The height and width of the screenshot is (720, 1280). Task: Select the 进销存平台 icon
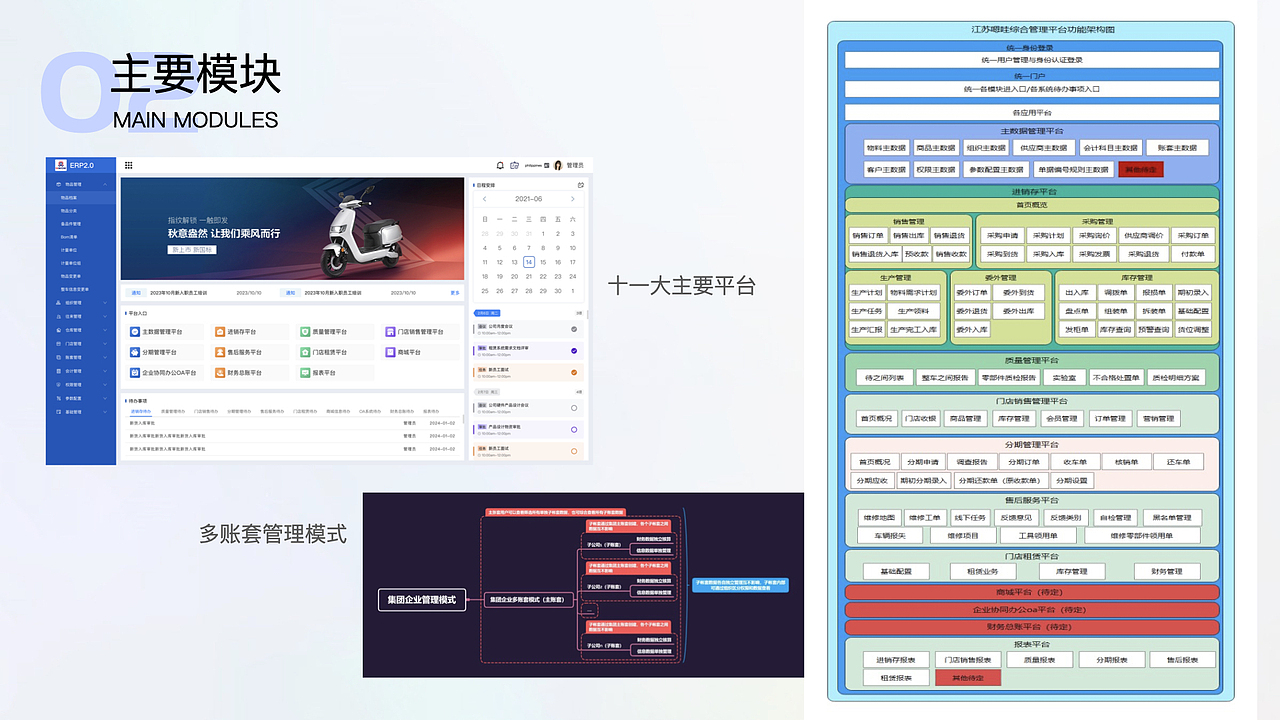[220, 331]
